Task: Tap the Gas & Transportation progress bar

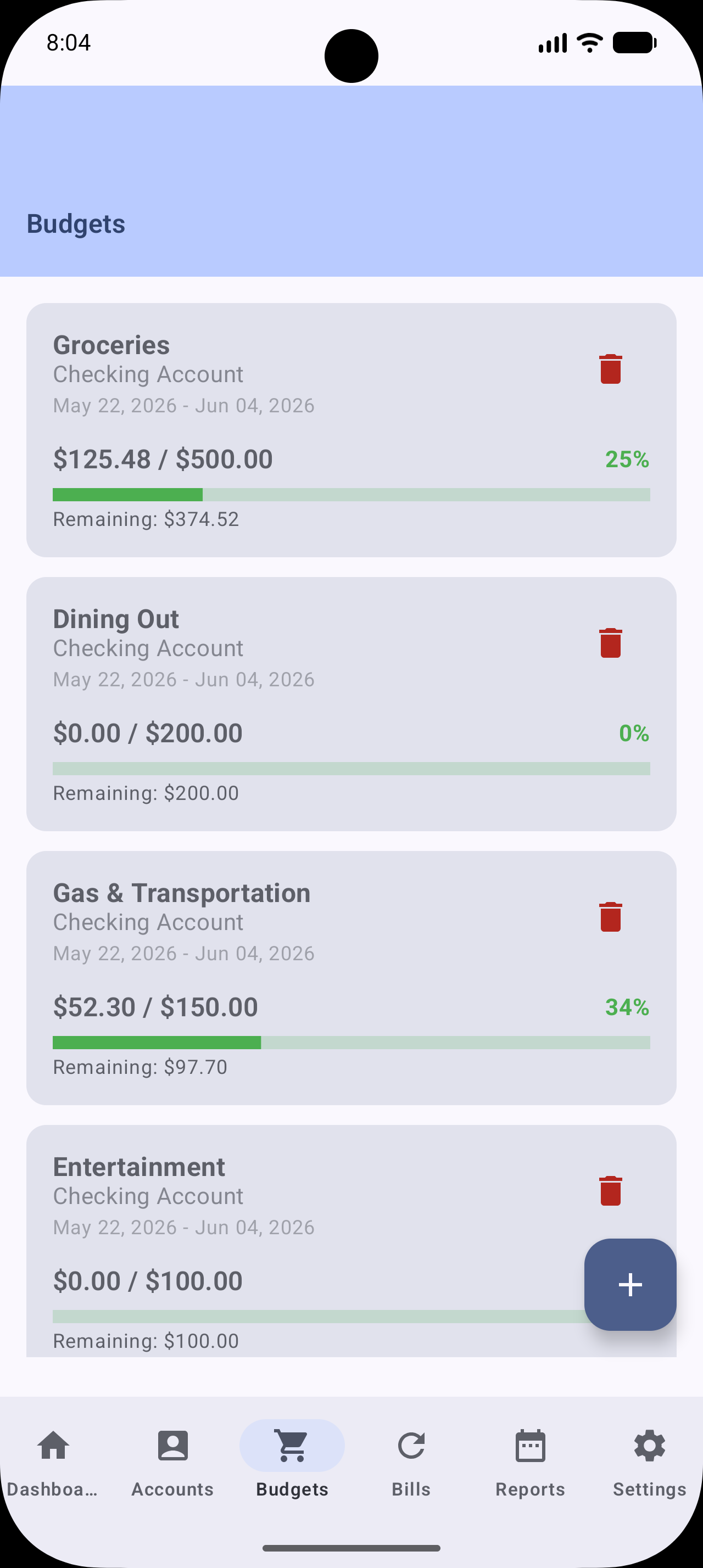Action: point(351,1042)
